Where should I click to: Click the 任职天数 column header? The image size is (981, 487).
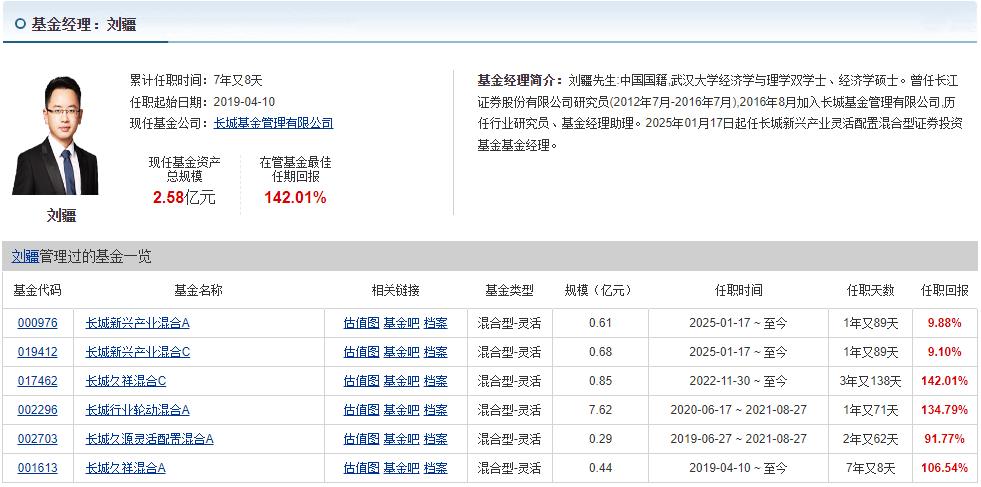click(871, 290)
